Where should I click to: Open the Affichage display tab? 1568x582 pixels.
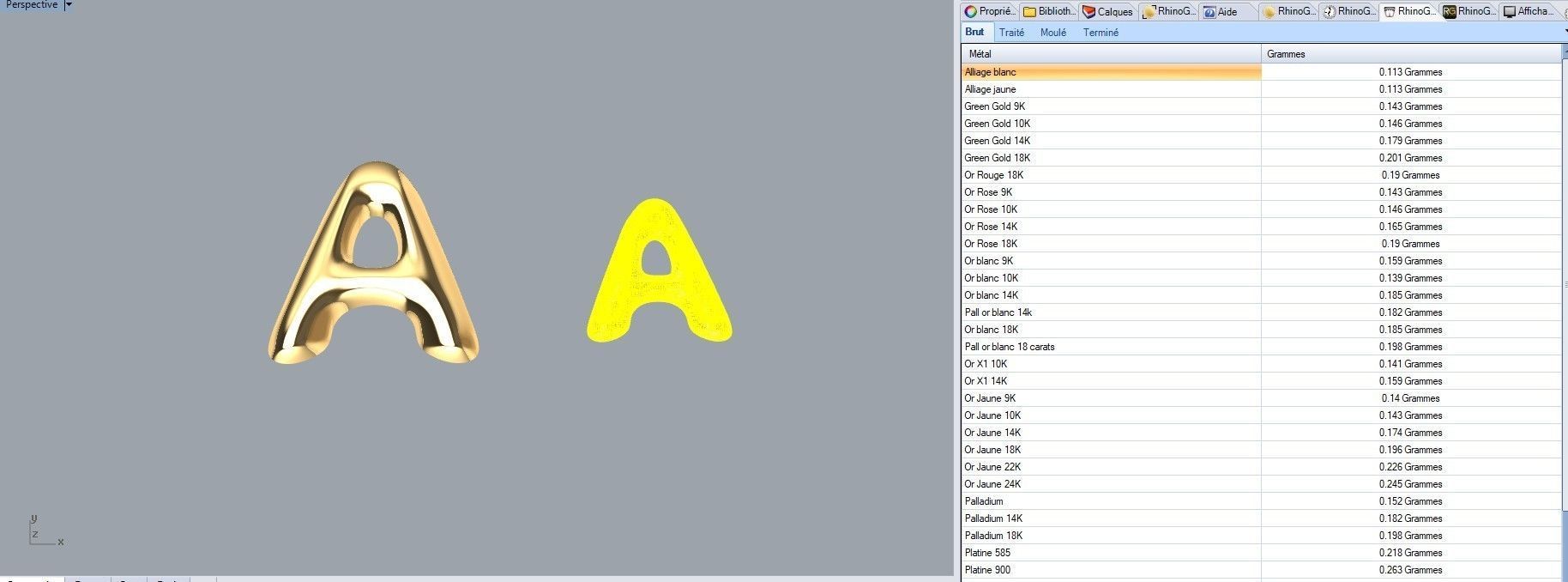coord(1529,11)
